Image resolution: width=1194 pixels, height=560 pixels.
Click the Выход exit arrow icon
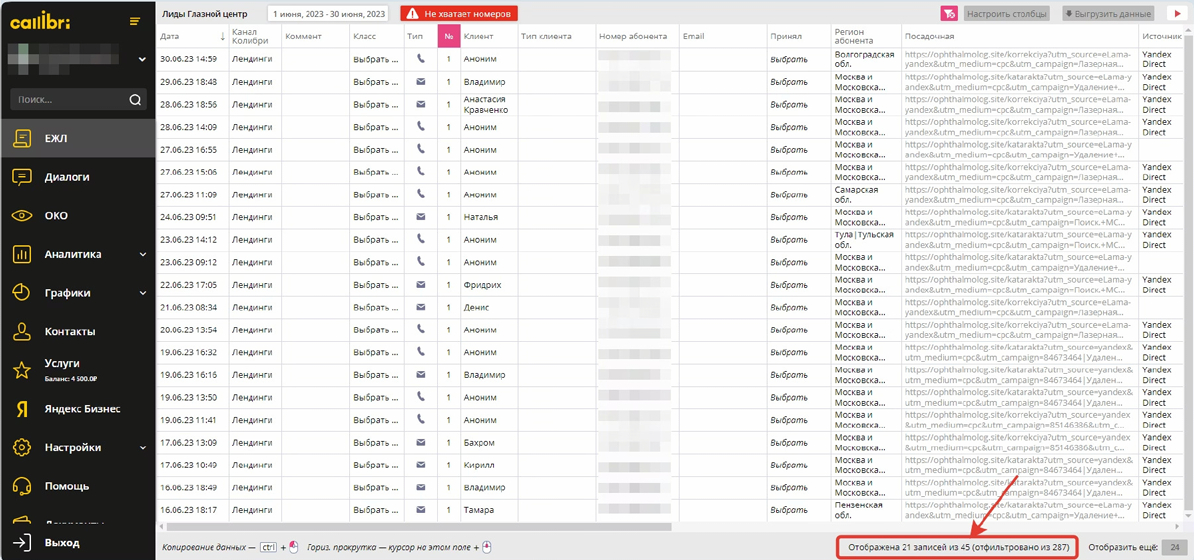22,543
